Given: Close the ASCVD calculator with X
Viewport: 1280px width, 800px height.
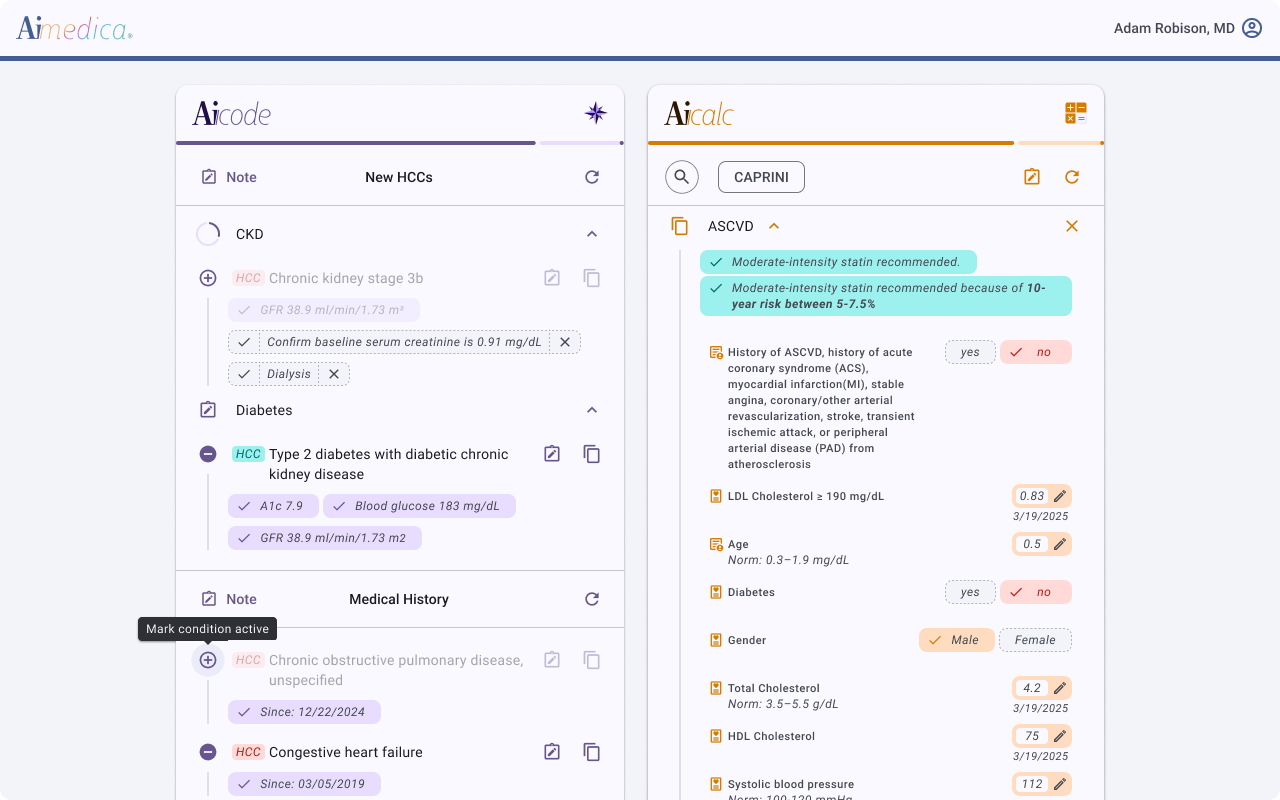Looking at the screenshot, I should point(1071,226).
